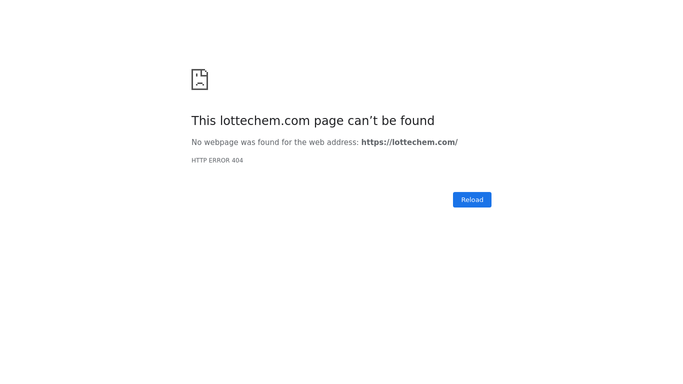Click the word "can't" in the heading

coord(362,121)
